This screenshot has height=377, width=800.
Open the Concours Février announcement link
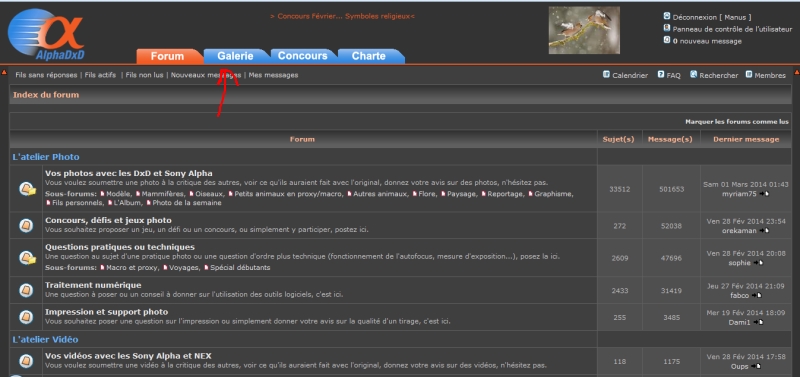342,16
